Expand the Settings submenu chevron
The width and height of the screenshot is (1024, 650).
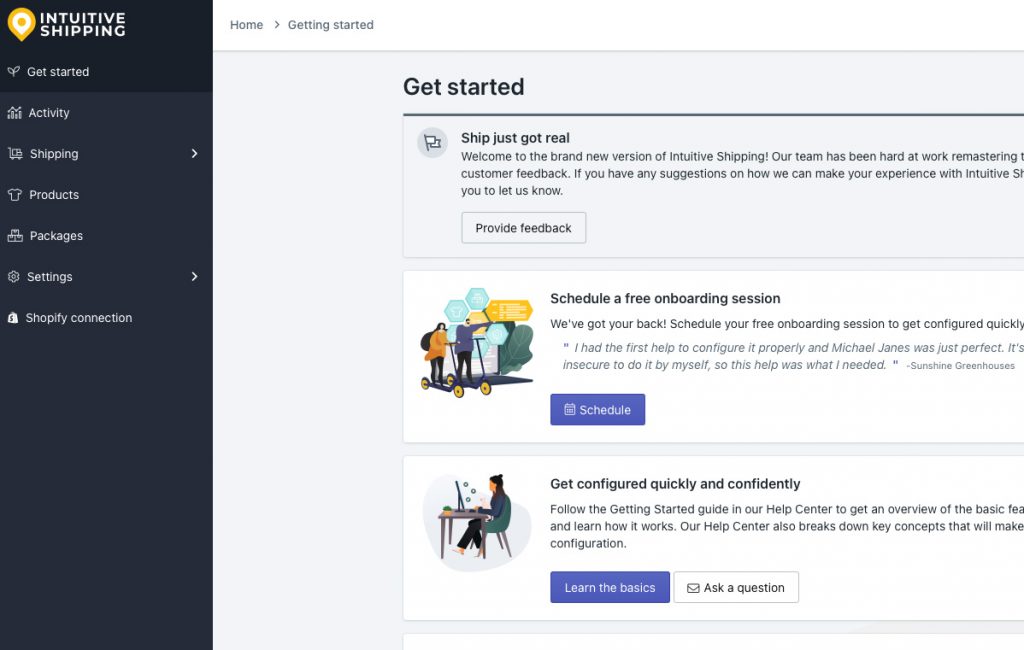[194, 276]
